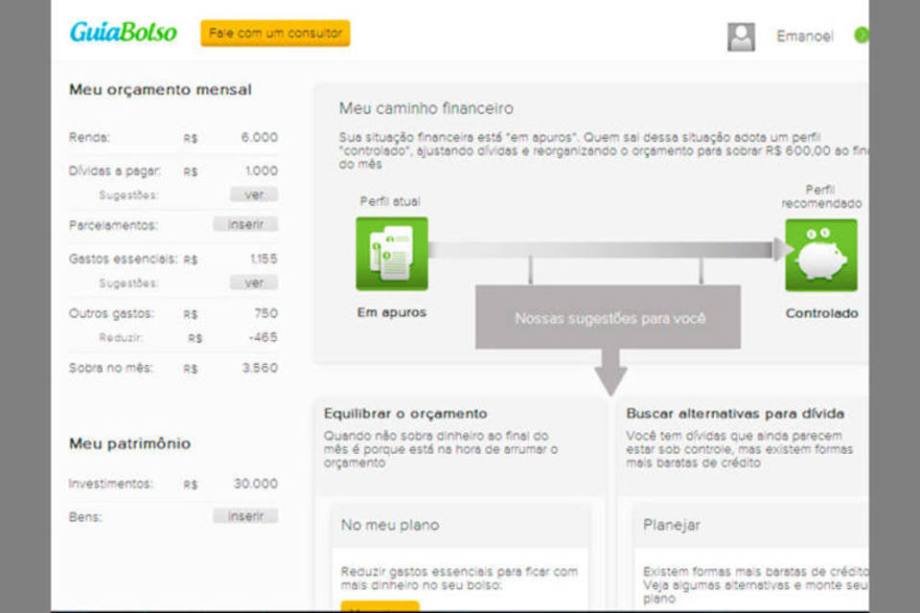
Task: Click 'ver' under Gastos essenciais suggestions
Action: 254,283
